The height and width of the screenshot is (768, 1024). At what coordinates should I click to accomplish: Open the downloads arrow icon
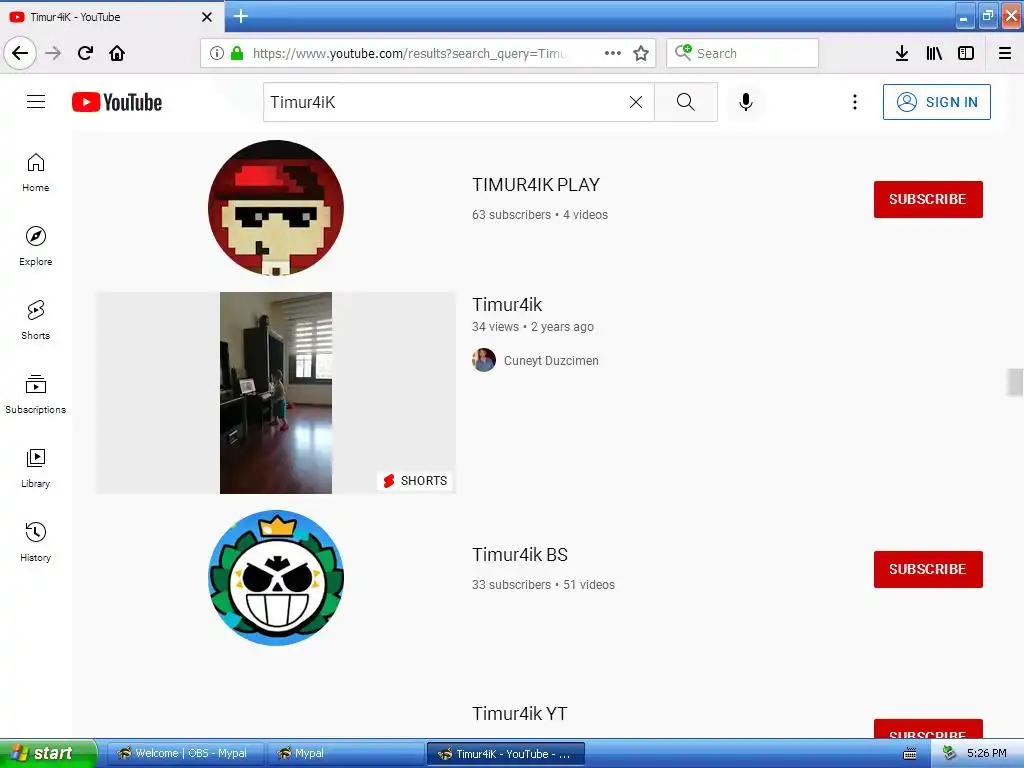tap(902, 53)
